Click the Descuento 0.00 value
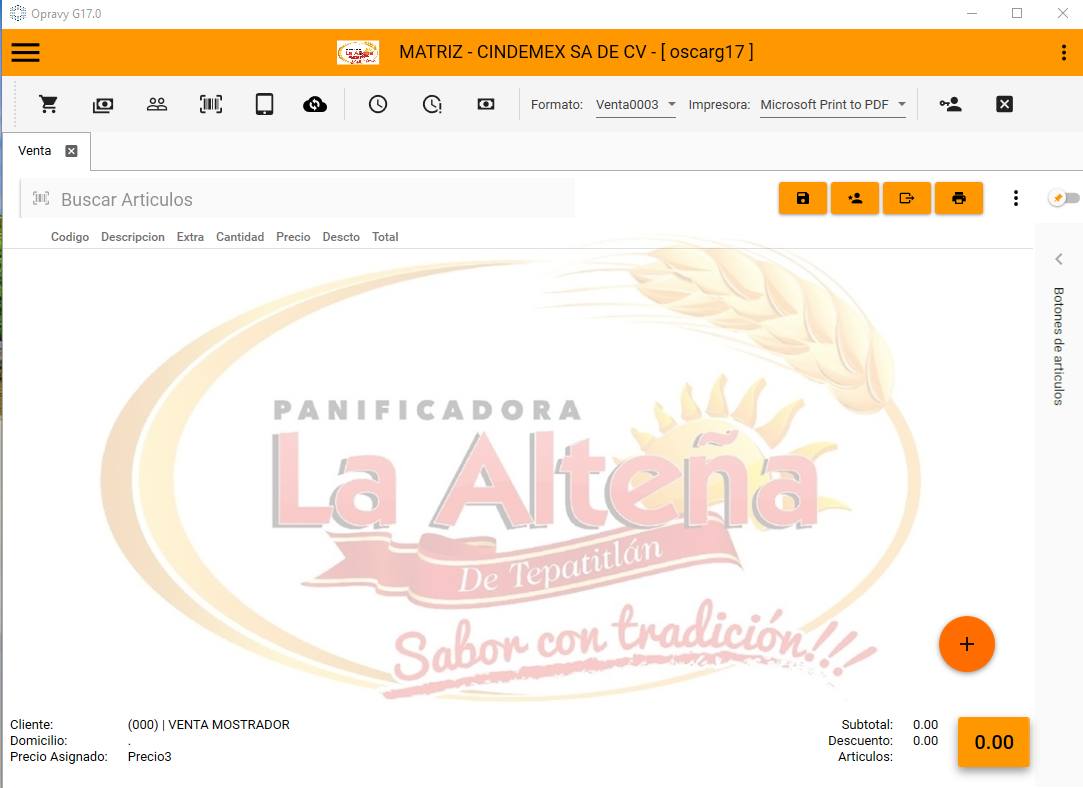This screenshot has width=1083, height=788. (925, 740)
